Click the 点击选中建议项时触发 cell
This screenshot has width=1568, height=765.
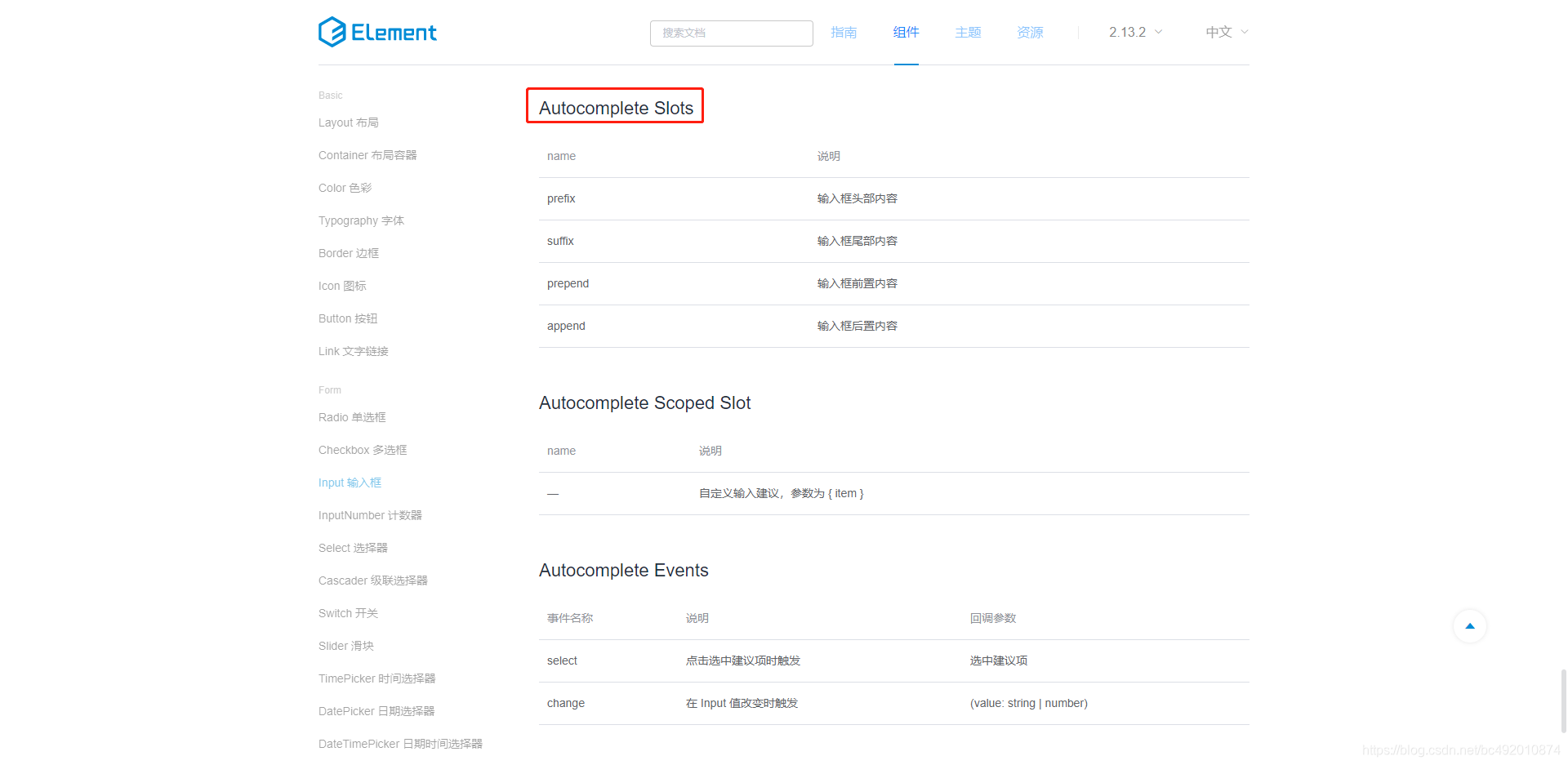tap(743, 660)
